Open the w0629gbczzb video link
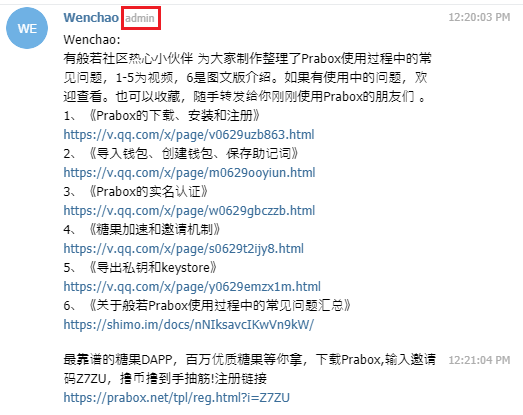Viewport: 523px width, 415px height. click(x=189, y=211)
